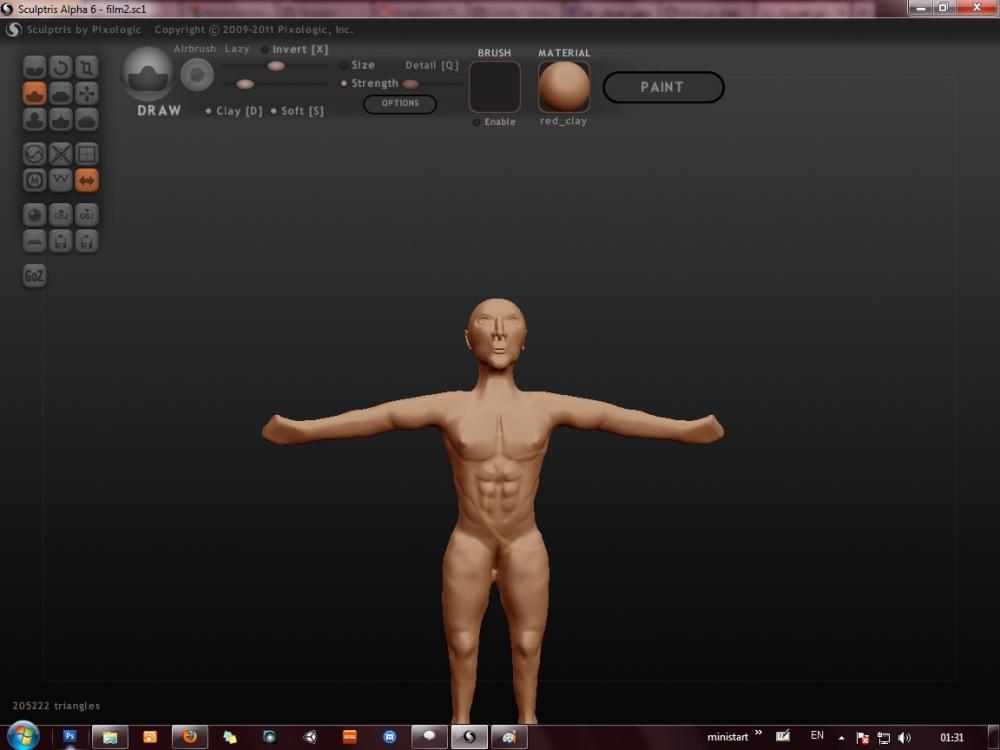The height and width of the screenshot is (750, 1000).
Task: Choose the Grab tool with four arrows
Action: [x=87, y=94]
